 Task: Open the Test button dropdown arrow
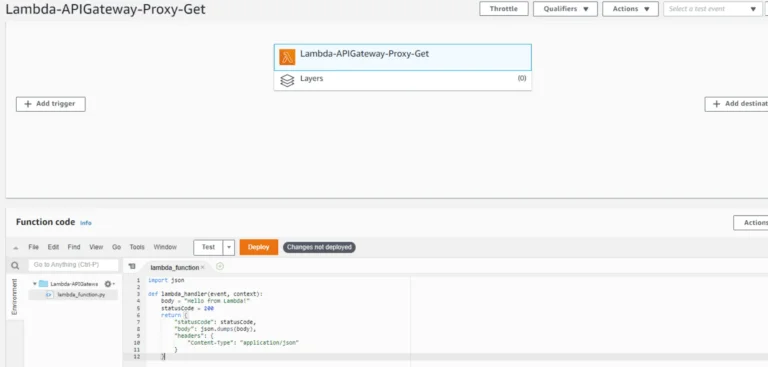pos(229,247)
